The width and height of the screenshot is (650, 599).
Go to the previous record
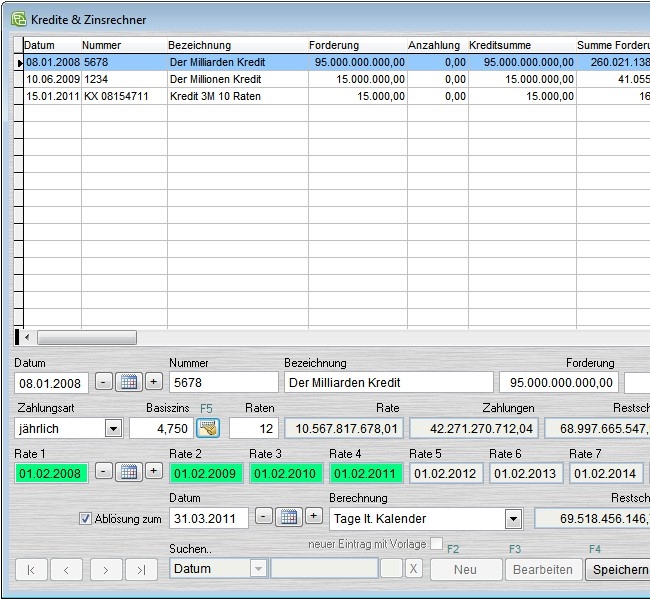point(66,569)
